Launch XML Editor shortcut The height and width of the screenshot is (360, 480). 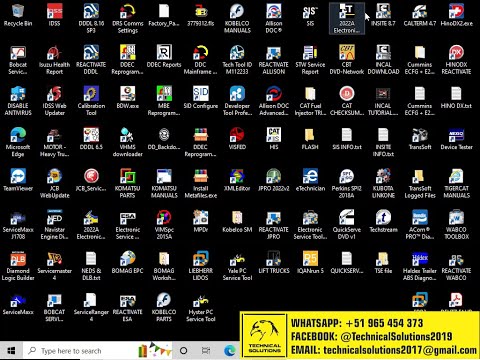tap(237, 180)
